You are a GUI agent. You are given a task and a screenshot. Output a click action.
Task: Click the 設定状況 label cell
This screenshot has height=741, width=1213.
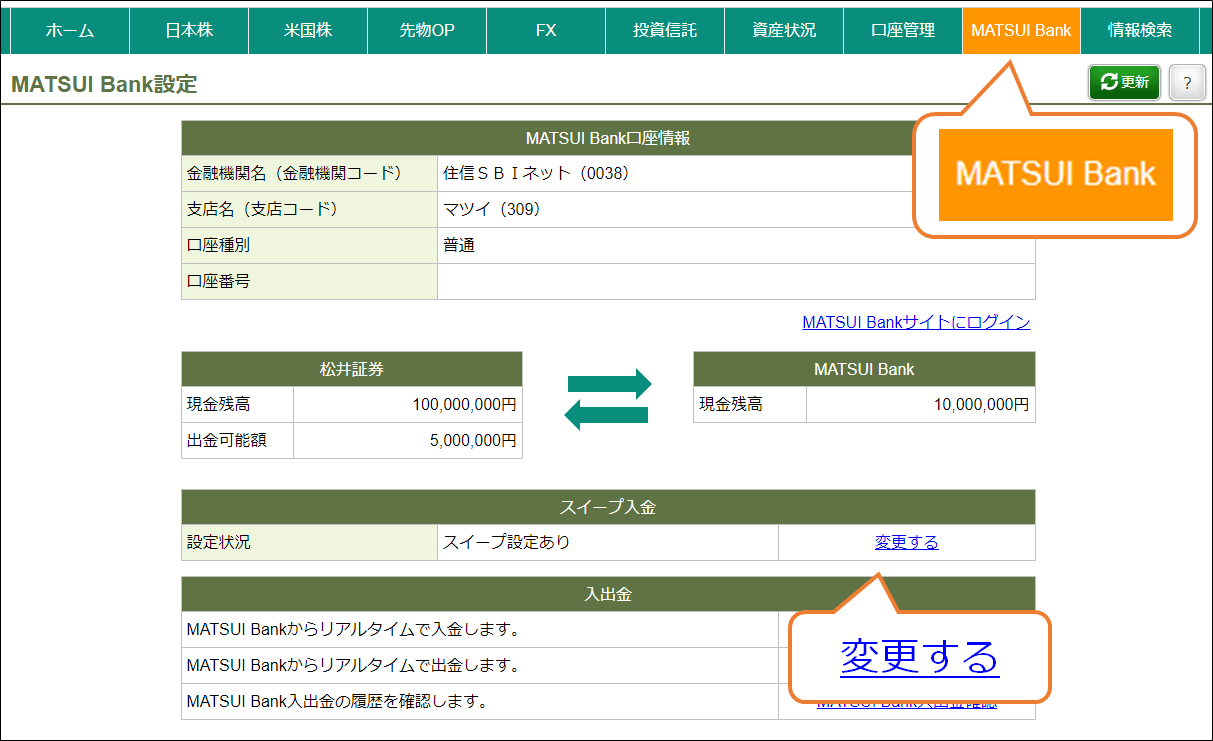pos(309,543)
